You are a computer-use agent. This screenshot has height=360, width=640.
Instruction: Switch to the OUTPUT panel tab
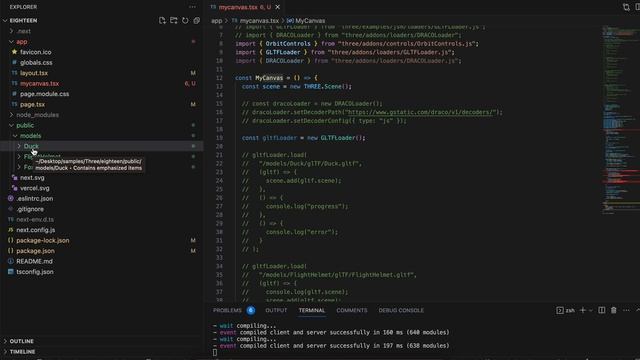pyautogui.click(x=276, y=311)
